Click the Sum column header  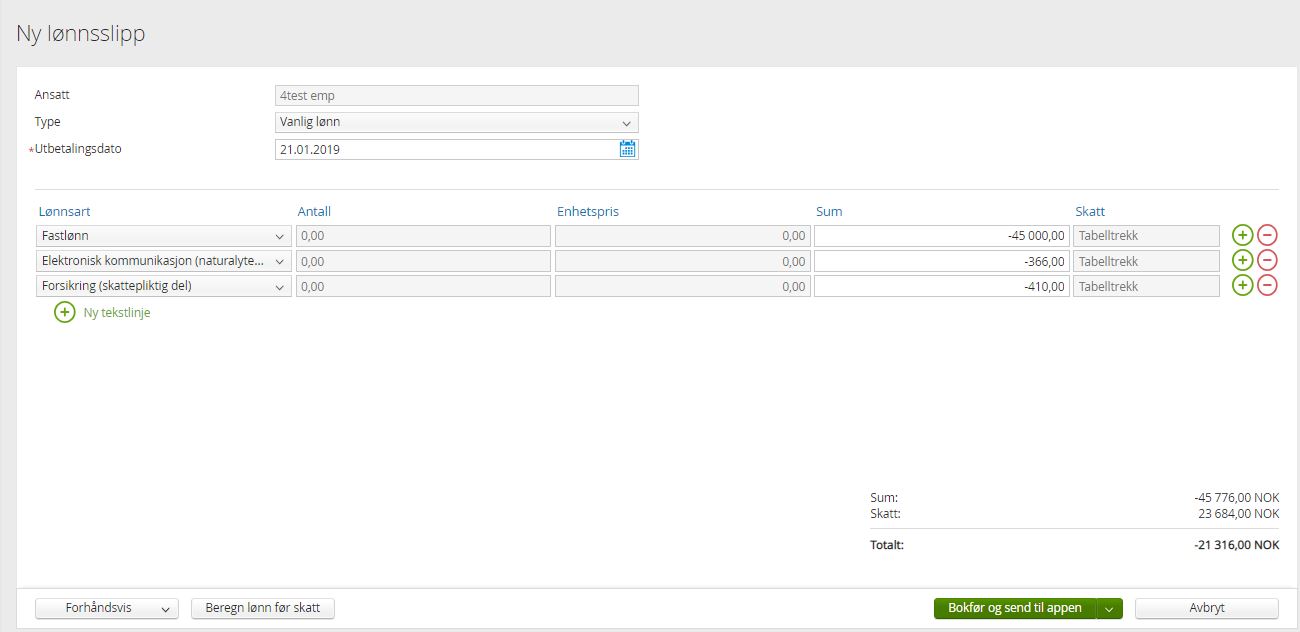(829, 212)
